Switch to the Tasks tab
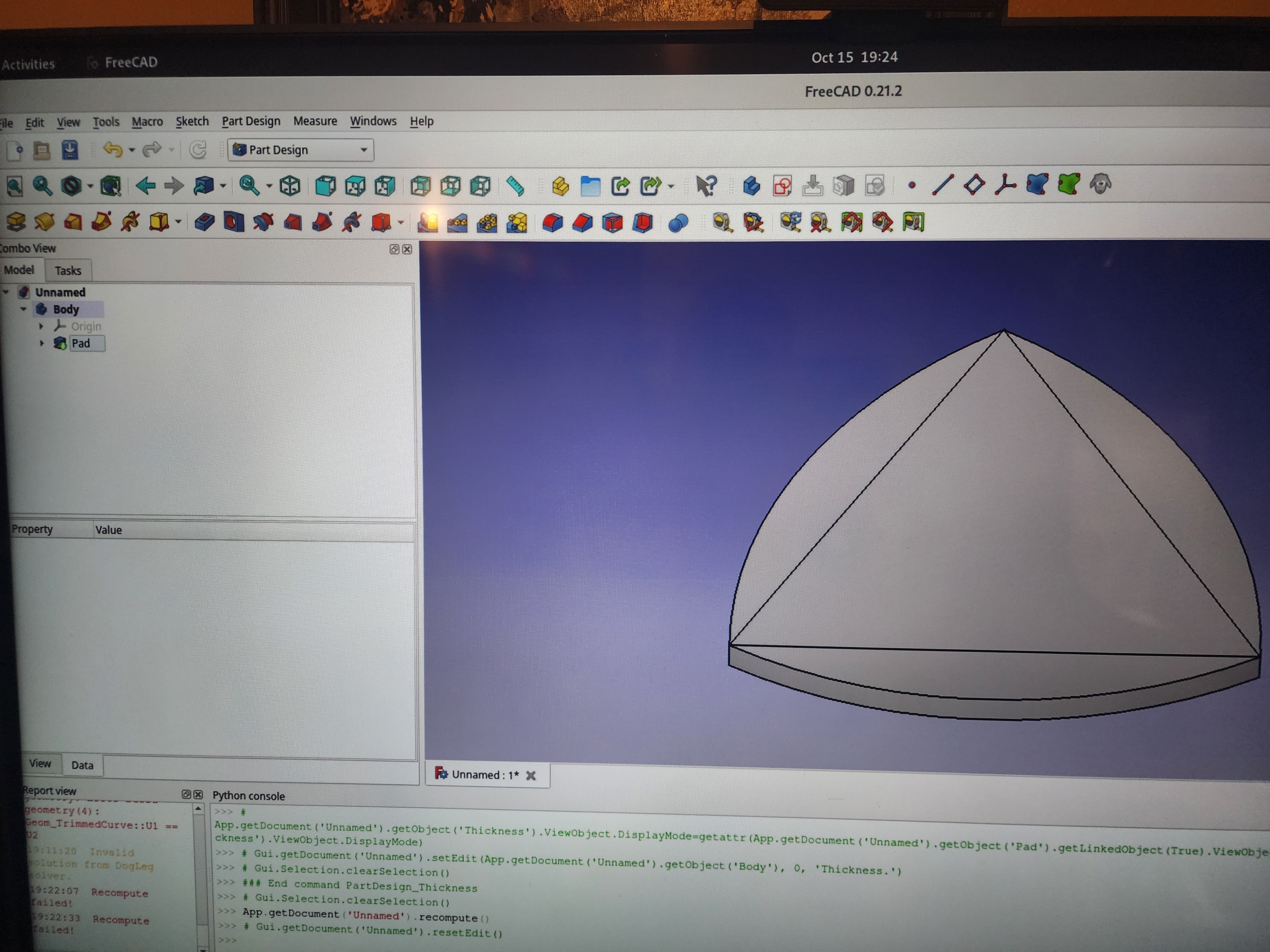This screenshot has width=1270, height=952. (x=68, y=270)
